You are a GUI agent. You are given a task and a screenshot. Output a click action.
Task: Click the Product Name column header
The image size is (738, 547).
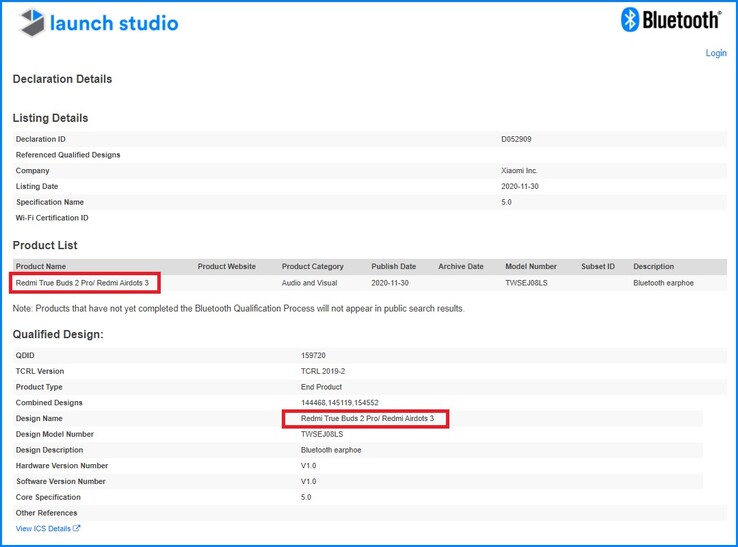pyautogui.click(x=40, y=267)
